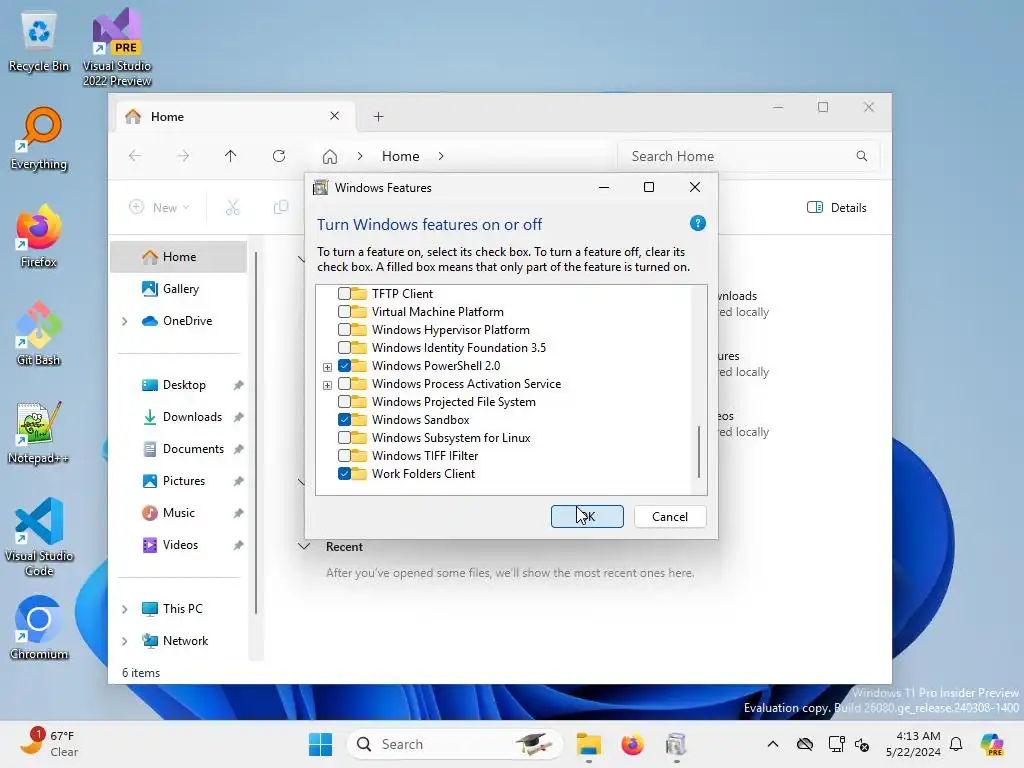Close the Home tab in Explorer
Viewport: 1024px width, 768px height.
click(334, 116)
